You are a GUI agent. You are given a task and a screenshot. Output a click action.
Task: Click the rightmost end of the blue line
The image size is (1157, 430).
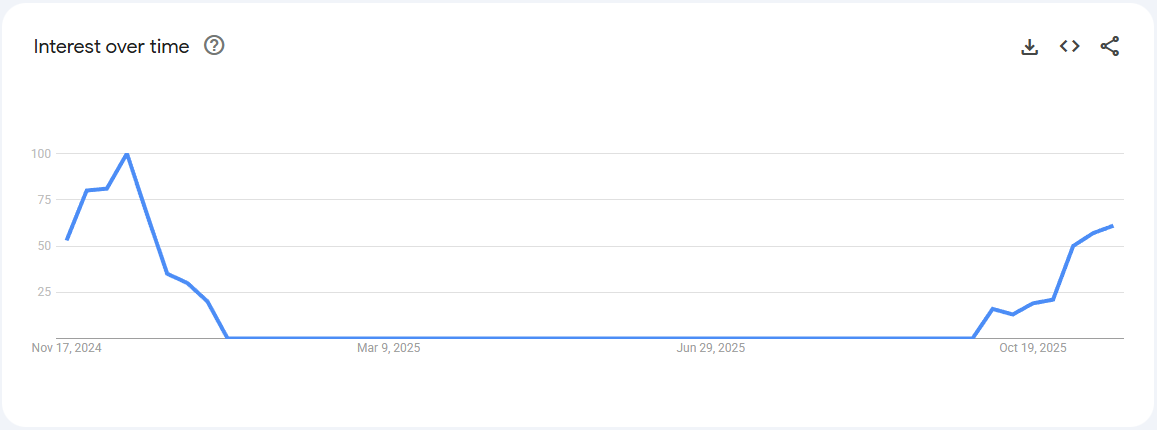[x=1112, y=226]
